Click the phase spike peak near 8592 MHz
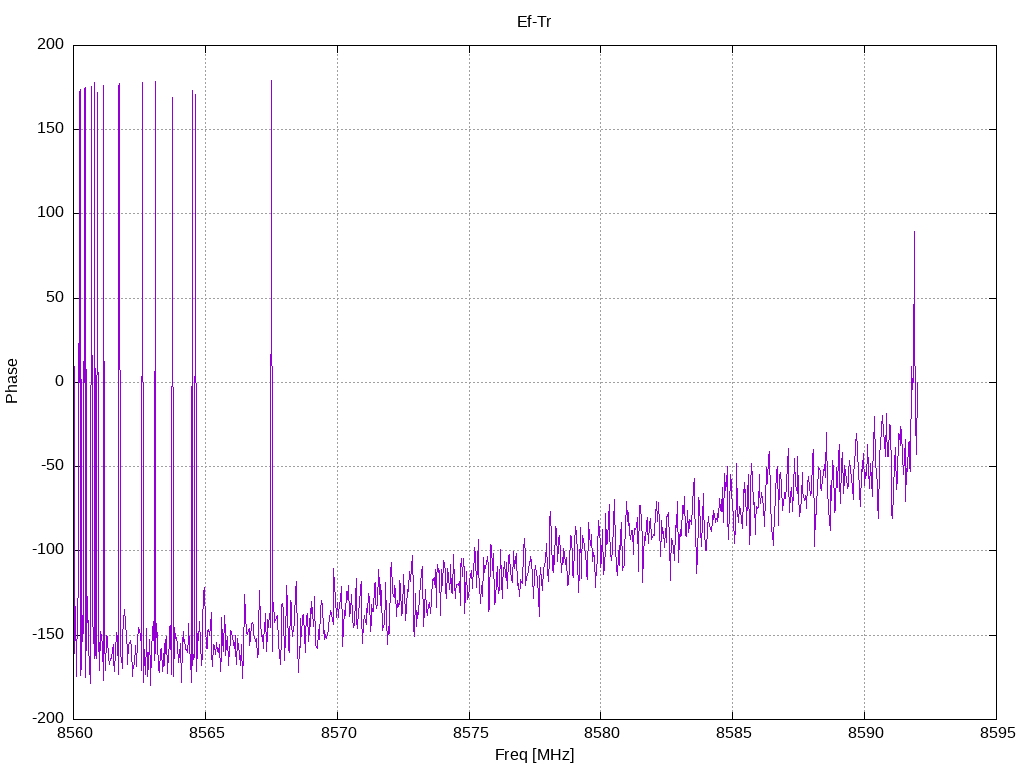This screenshot has height=768, width=1024. click(x=914, y=232)
